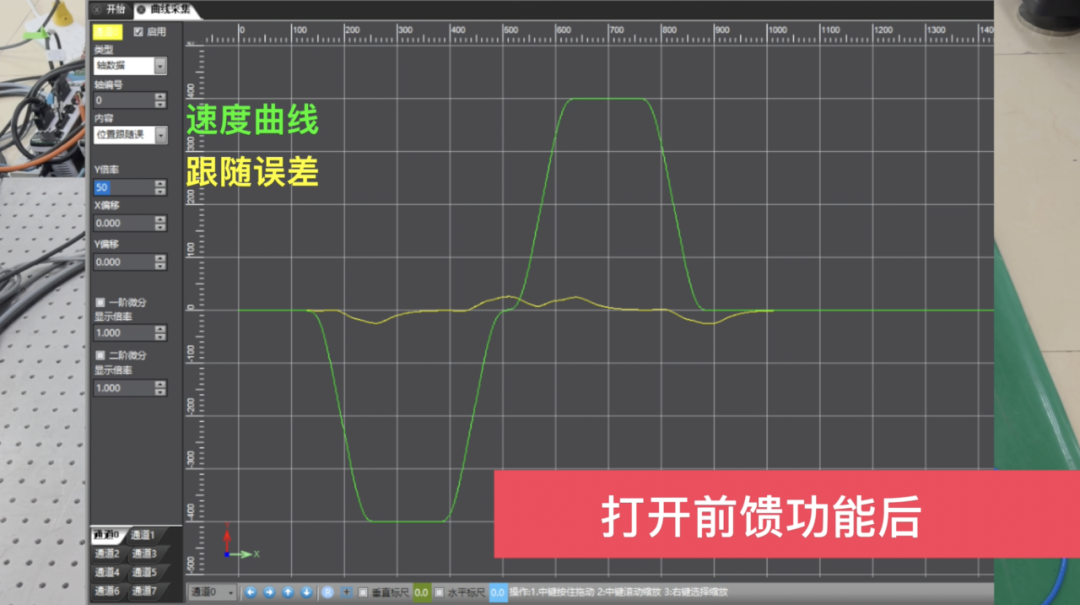Open the 类型 dropdown showing 轴数据
Screen dimensions: 1080x605
point(131,66)
